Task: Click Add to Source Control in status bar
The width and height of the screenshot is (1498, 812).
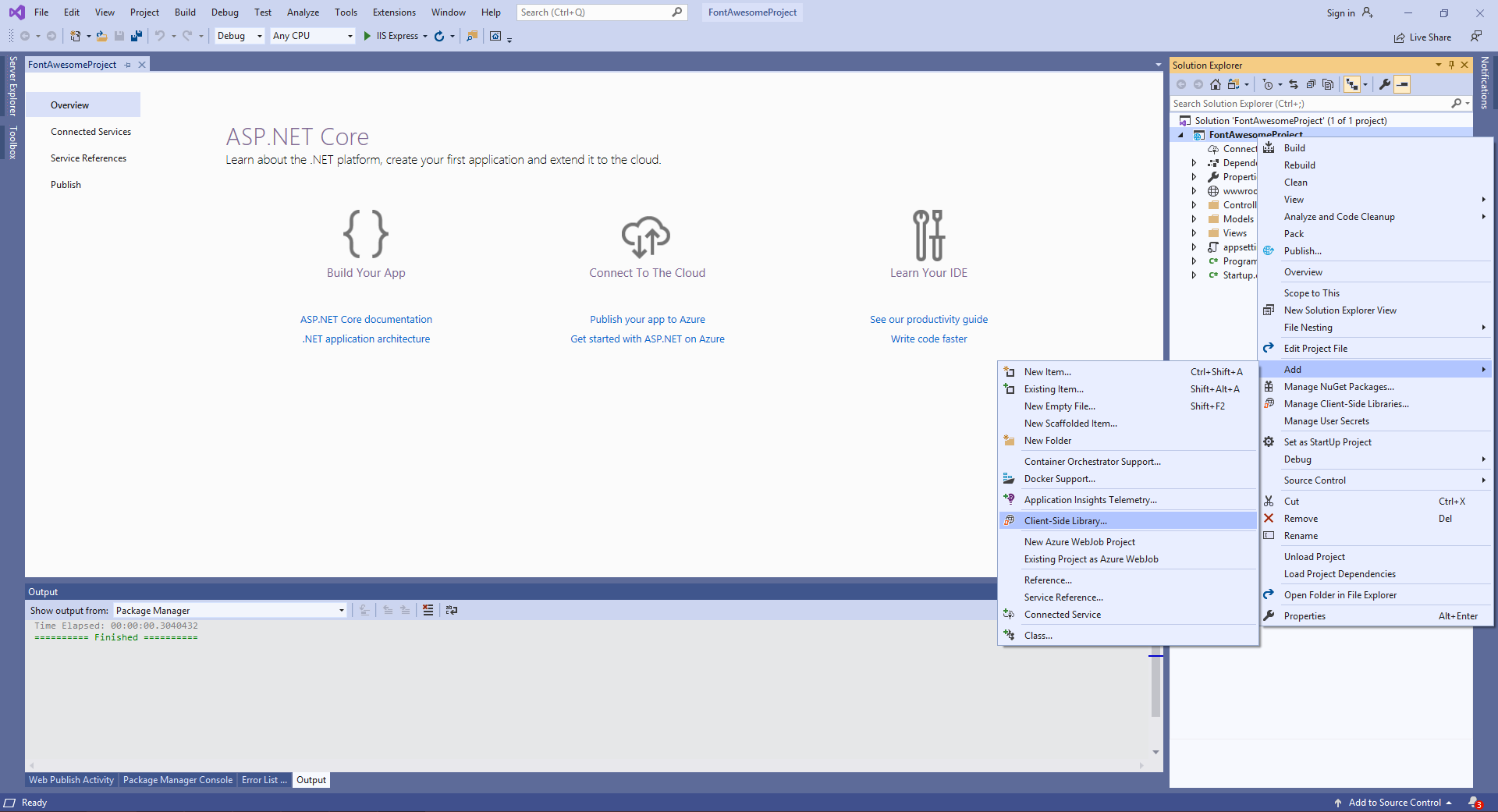Action: (1394, 803)
